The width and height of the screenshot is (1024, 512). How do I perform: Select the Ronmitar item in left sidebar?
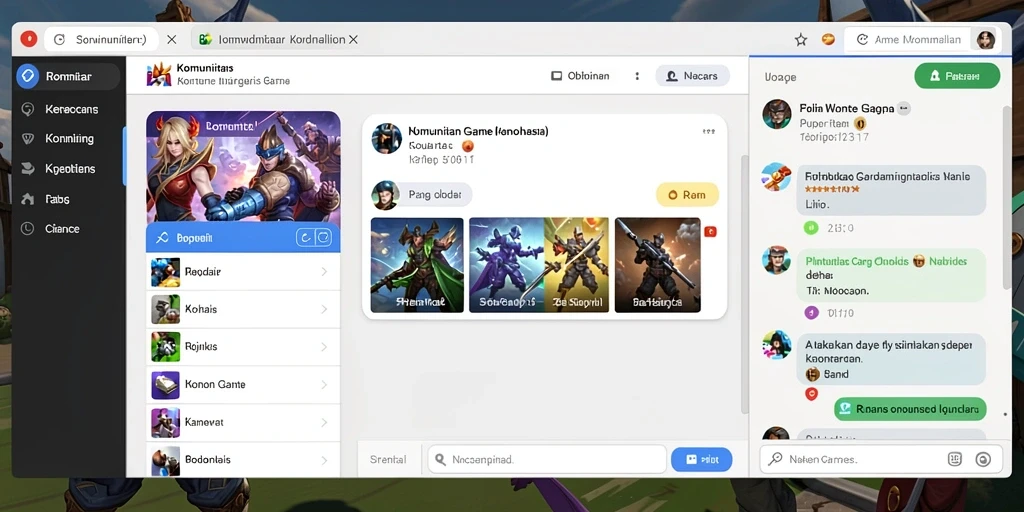[68, 76]
